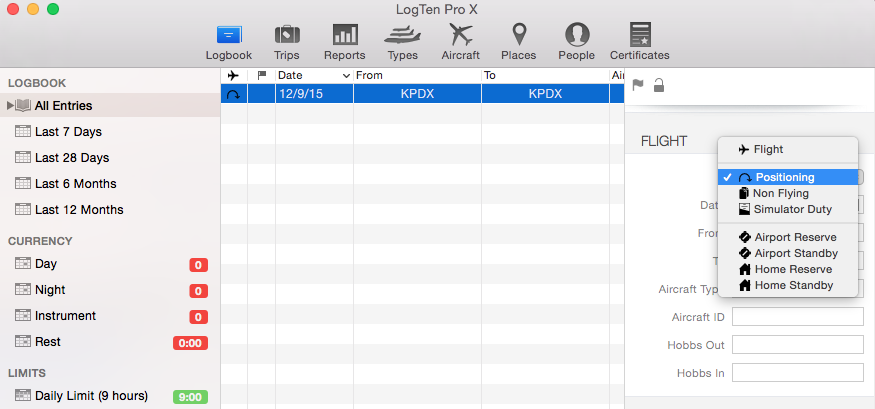Choose Simulator Duty from the type menu
Image resolution: width=875 pixels, height=409 pixels.
click(x=788, y=209)
